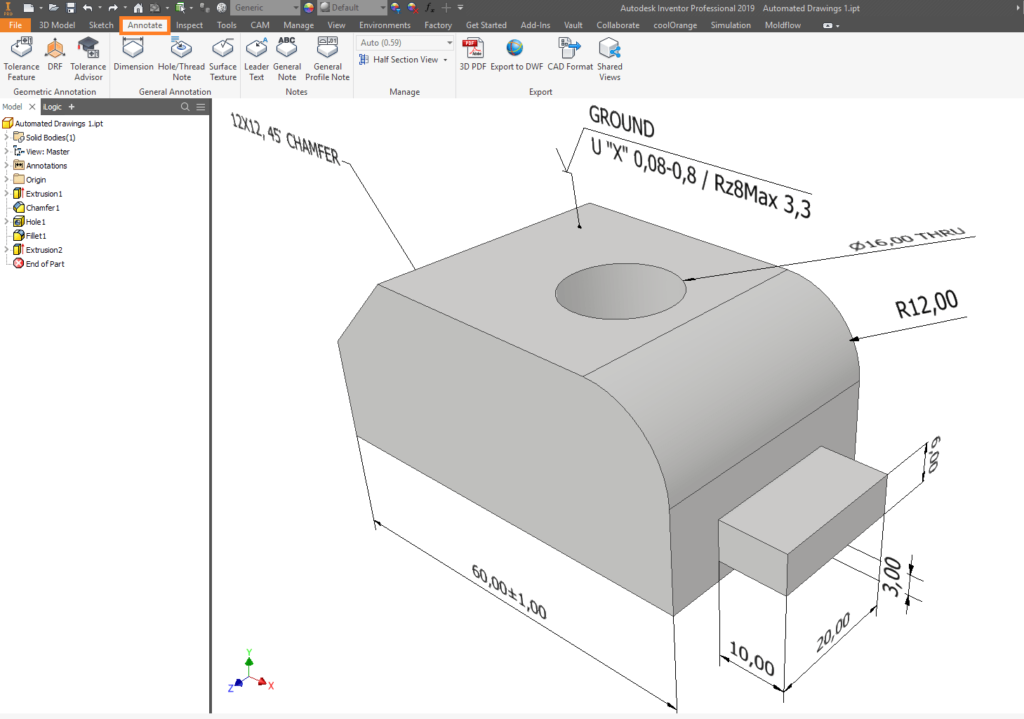This screenshot has height=719, width=1024.
Task: Select the Surface Texture tool
Action: (223, 59)
